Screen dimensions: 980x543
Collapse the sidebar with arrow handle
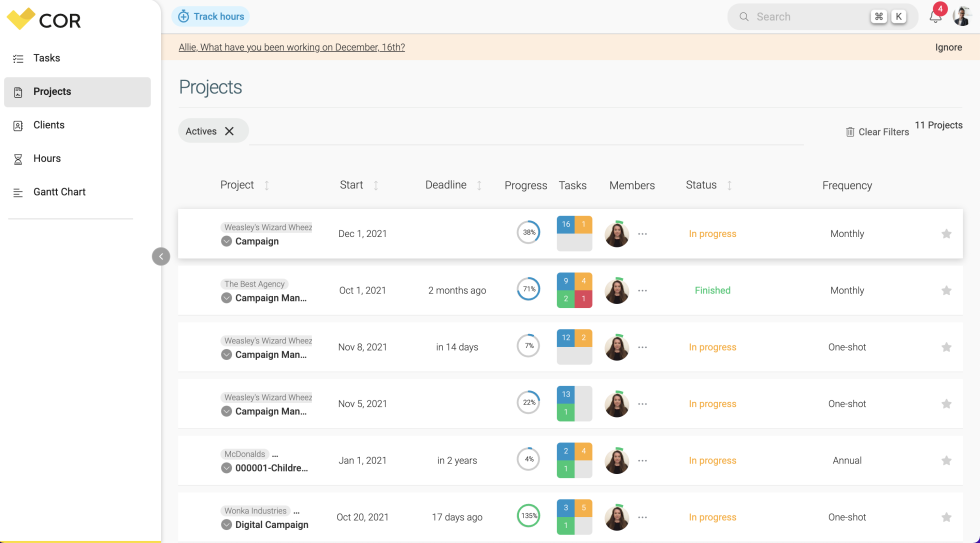point(161,256)
